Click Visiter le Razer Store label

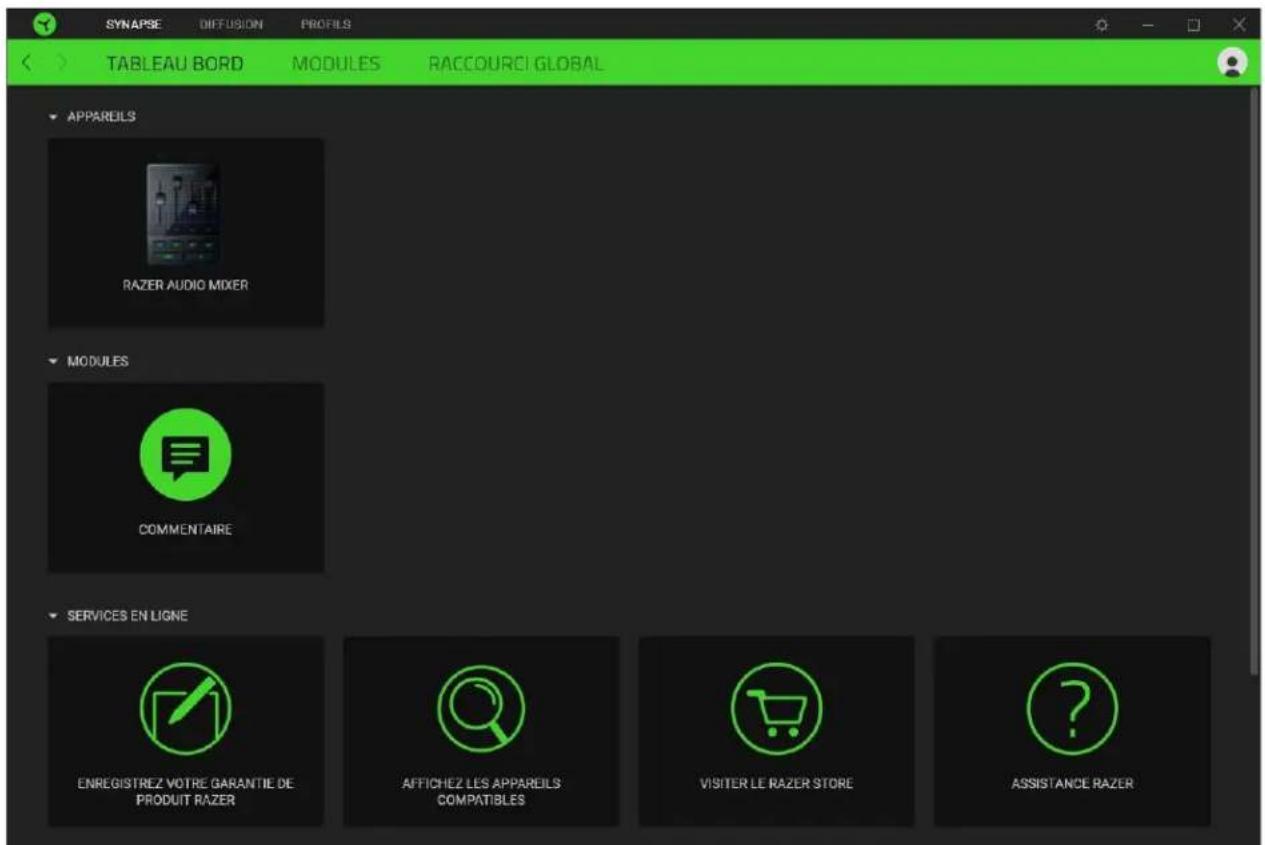pos(776,784)
